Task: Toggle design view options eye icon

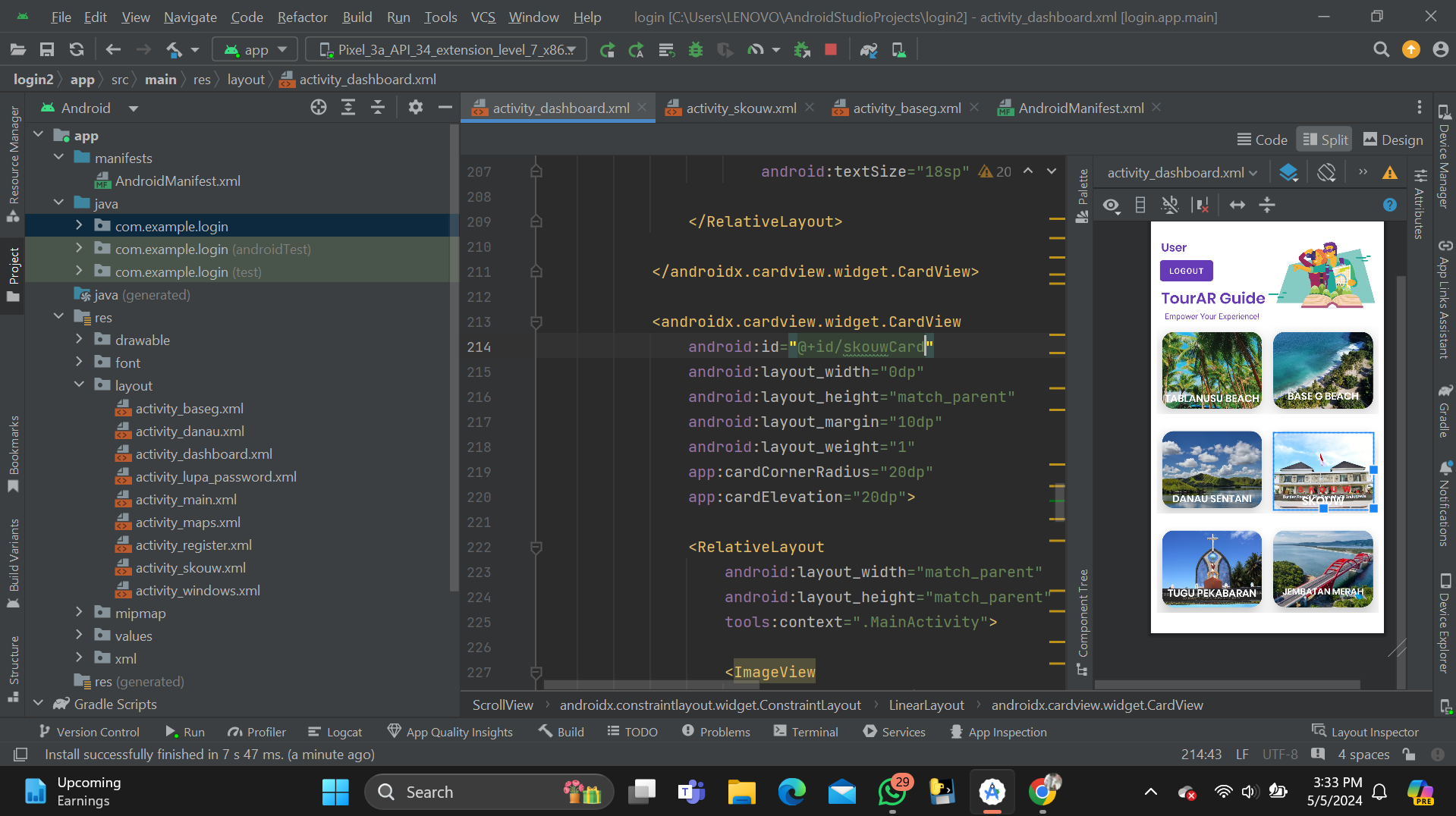Action: click(1112, 206)
